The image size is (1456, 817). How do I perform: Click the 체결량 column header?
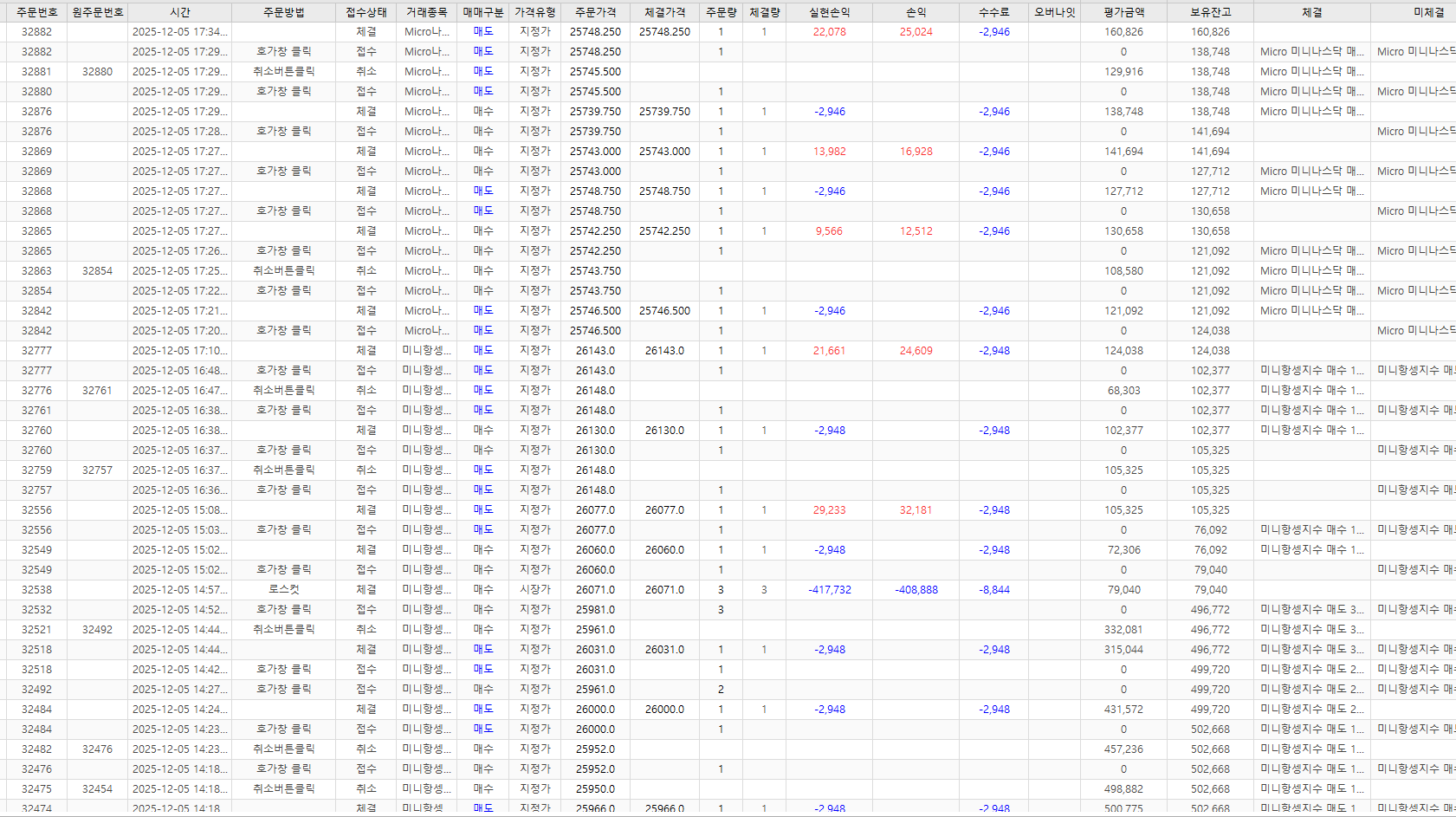[764, 12]
